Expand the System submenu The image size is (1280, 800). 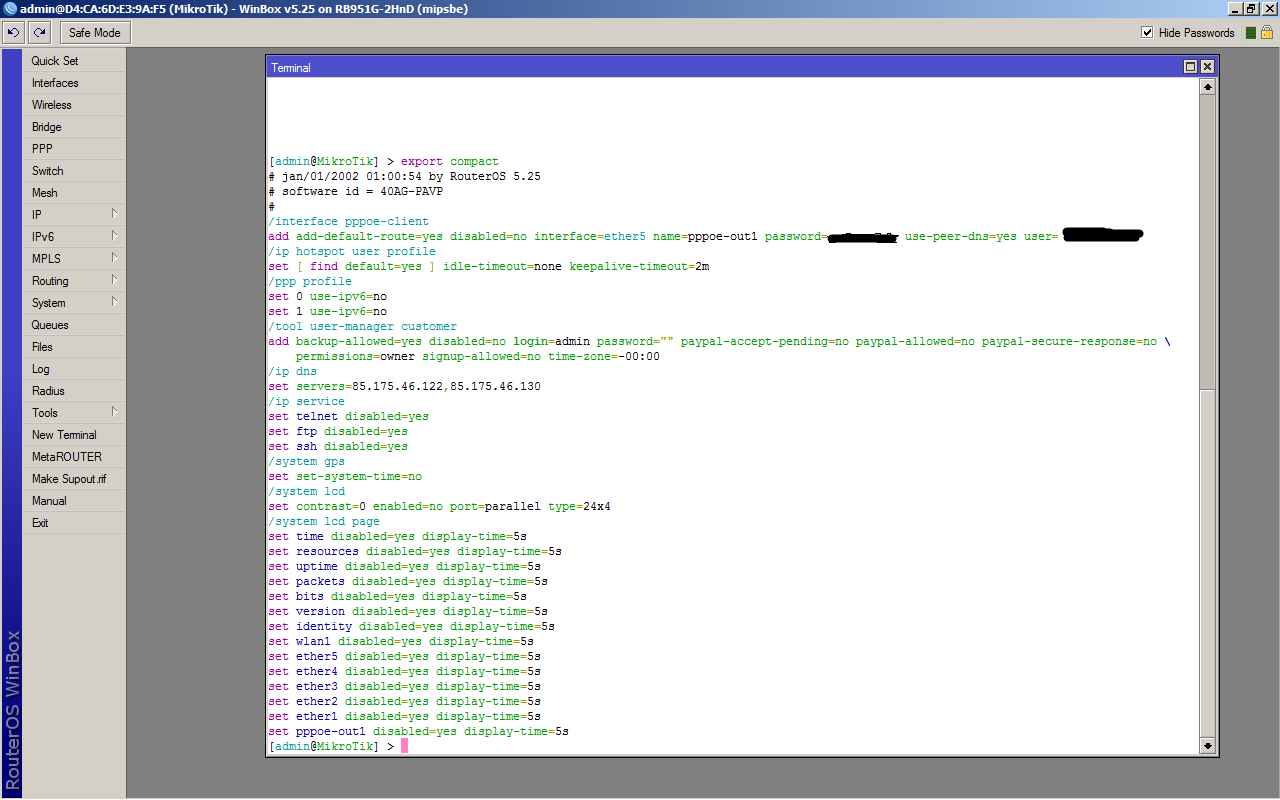(74, 303)
